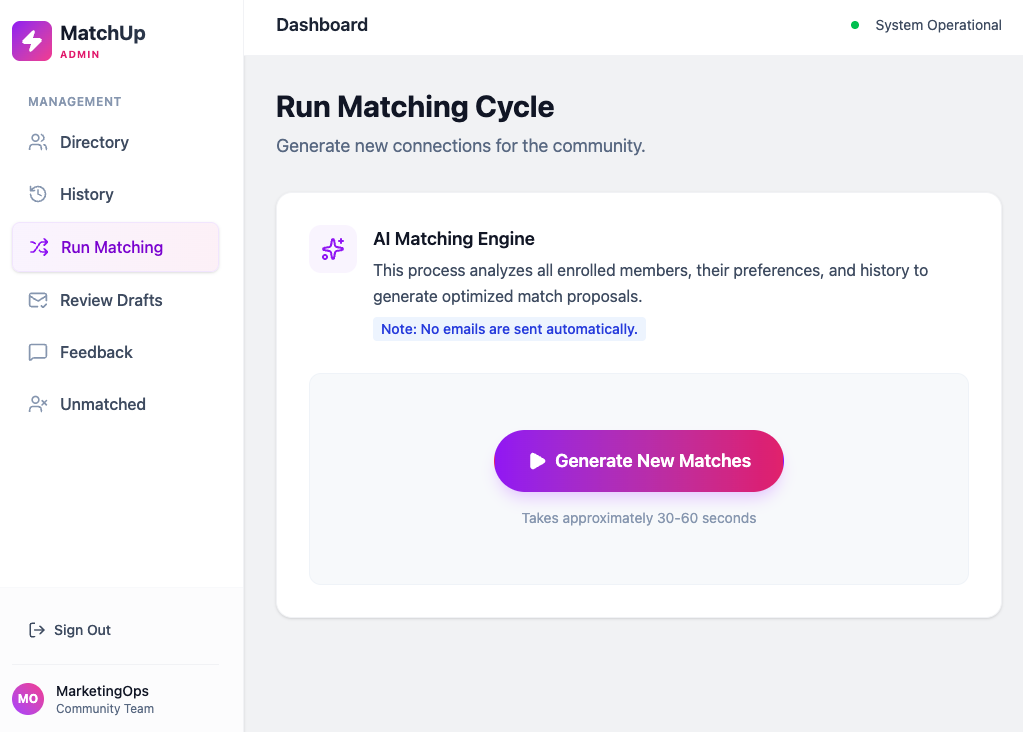Open the Feedback section from the sidebar
The height and width of the screenshot is (732, 1023).
95,351
